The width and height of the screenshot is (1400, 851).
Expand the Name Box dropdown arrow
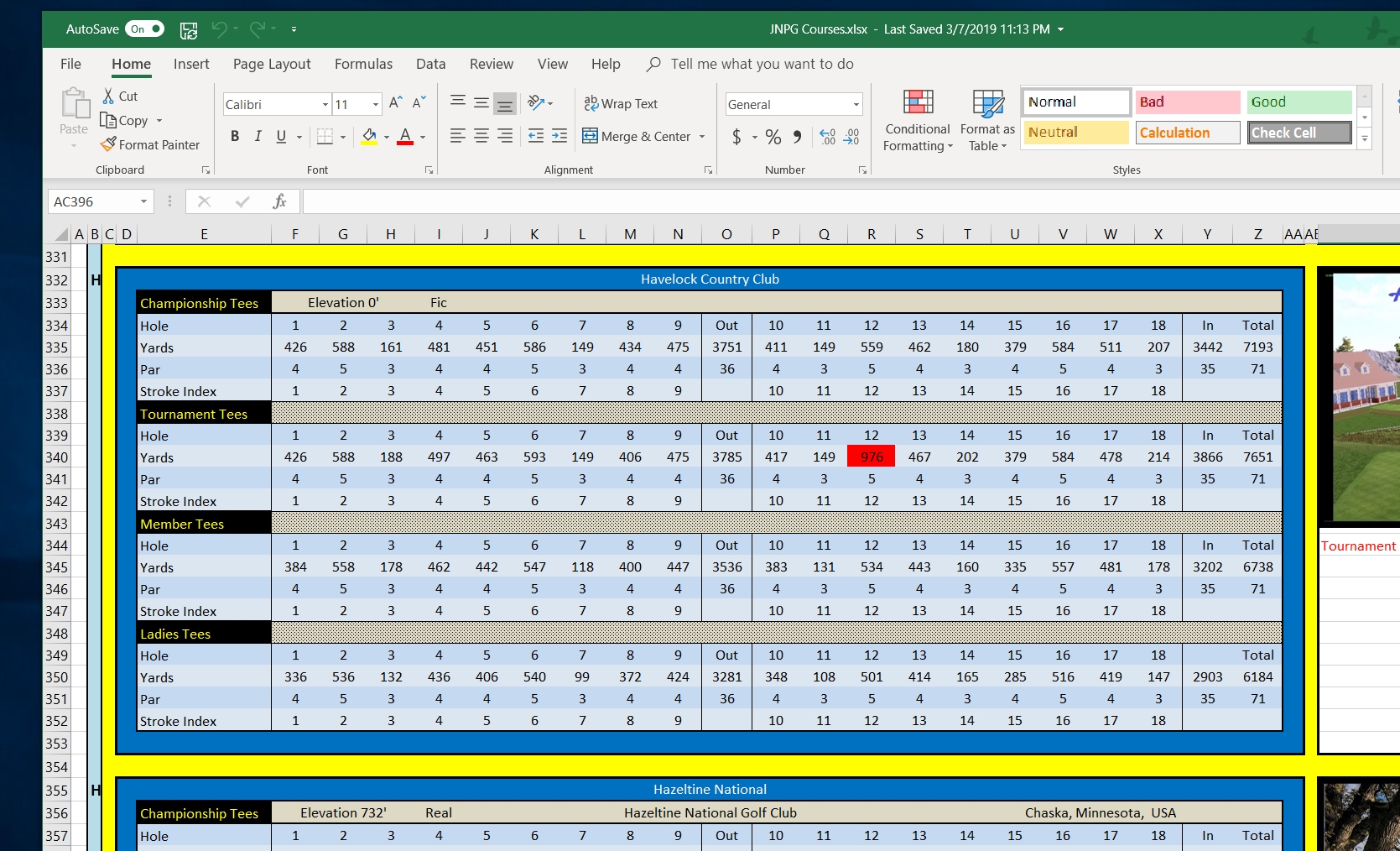143,201
